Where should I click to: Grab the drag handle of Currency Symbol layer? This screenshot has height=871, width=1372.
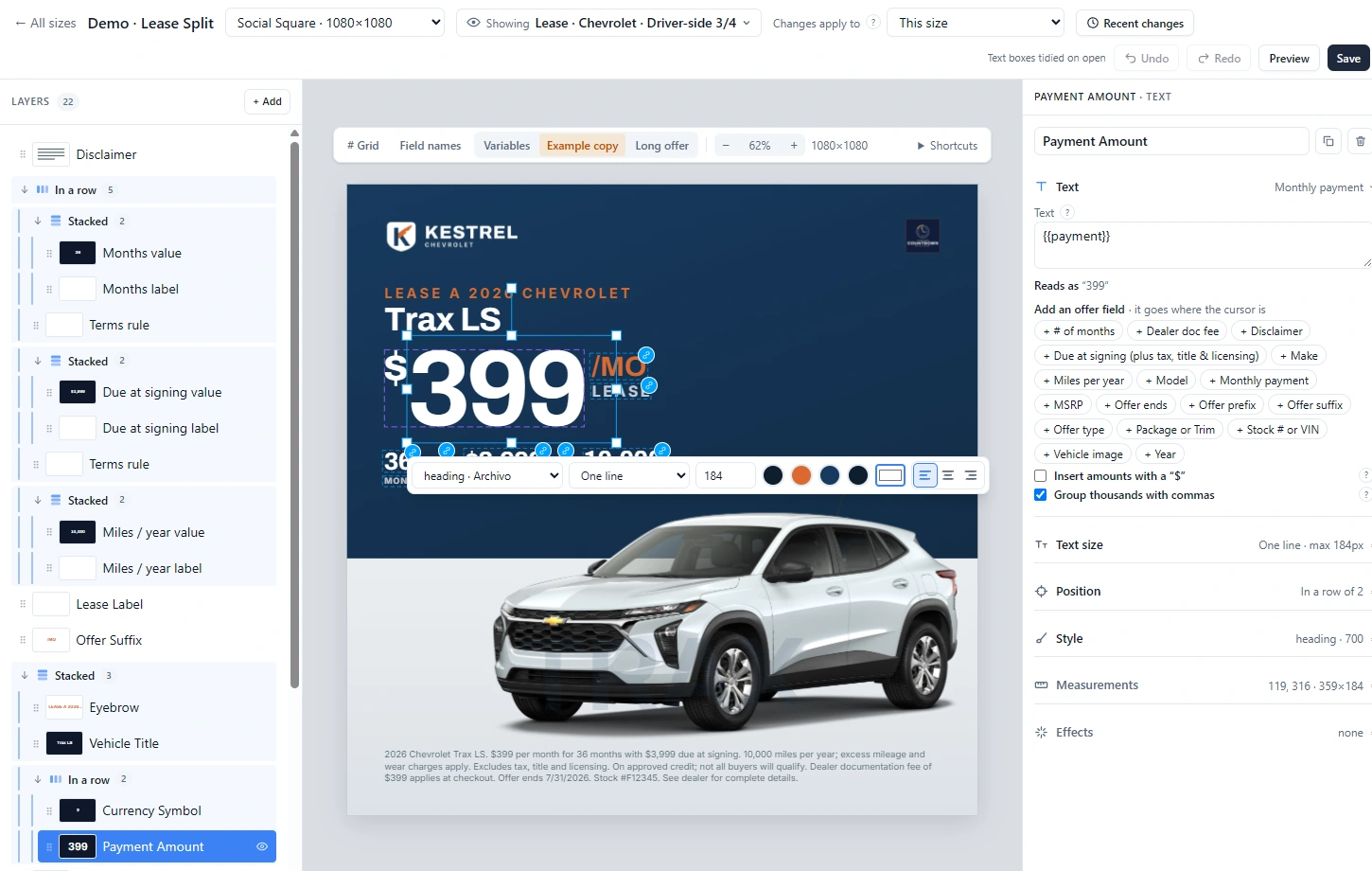(49, 810)
